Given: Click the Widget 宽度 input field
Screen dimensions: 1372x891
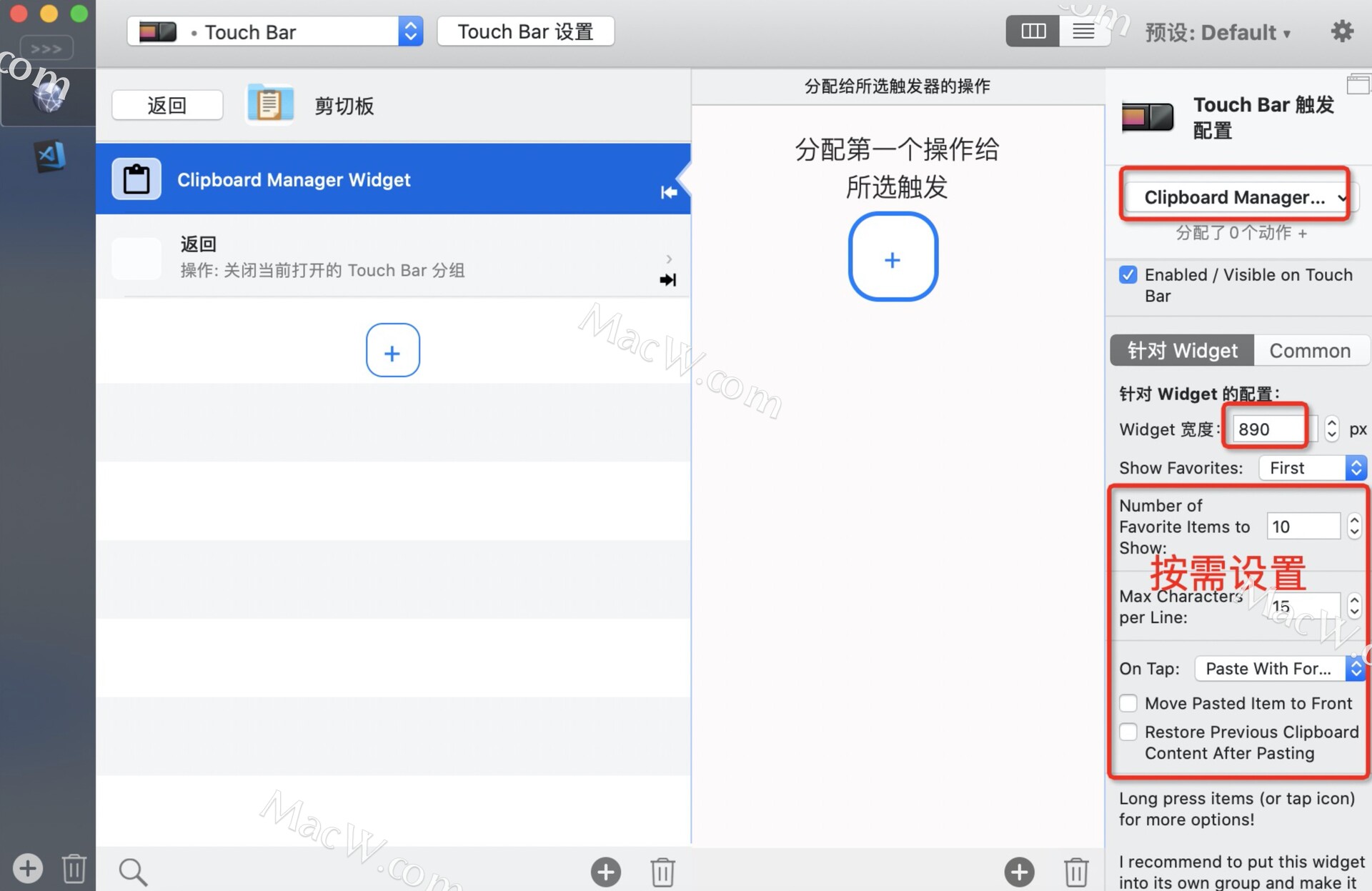Looking at the screenshot, I should (1266, 429).
